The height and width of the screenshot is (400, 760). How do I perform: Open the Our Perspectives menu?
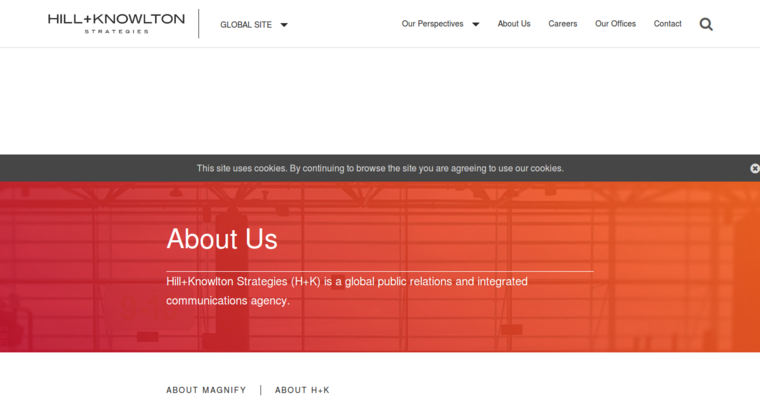click(432, 24)
